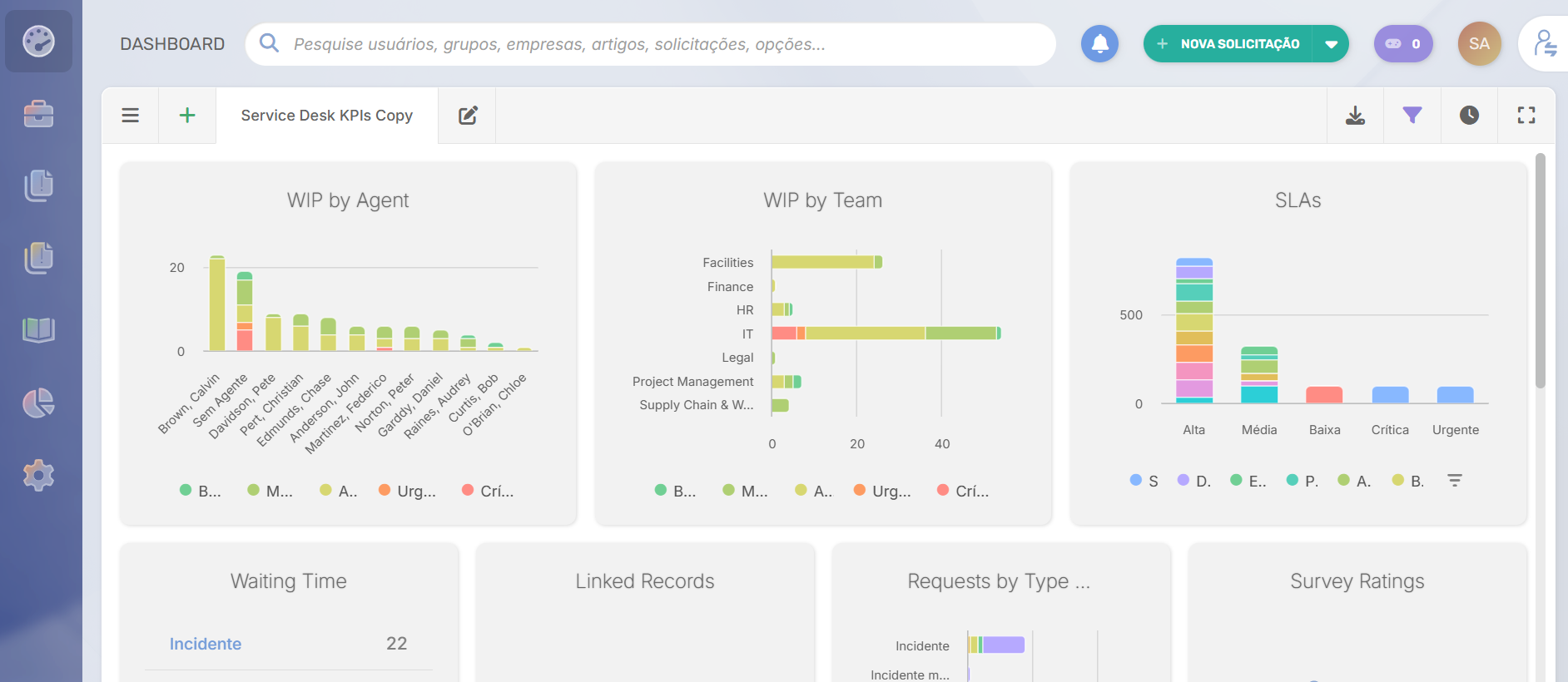Viewport: 1568px width, 682px height.
Task: Click the clock time-range icon
Action: tap(1469, 116)
